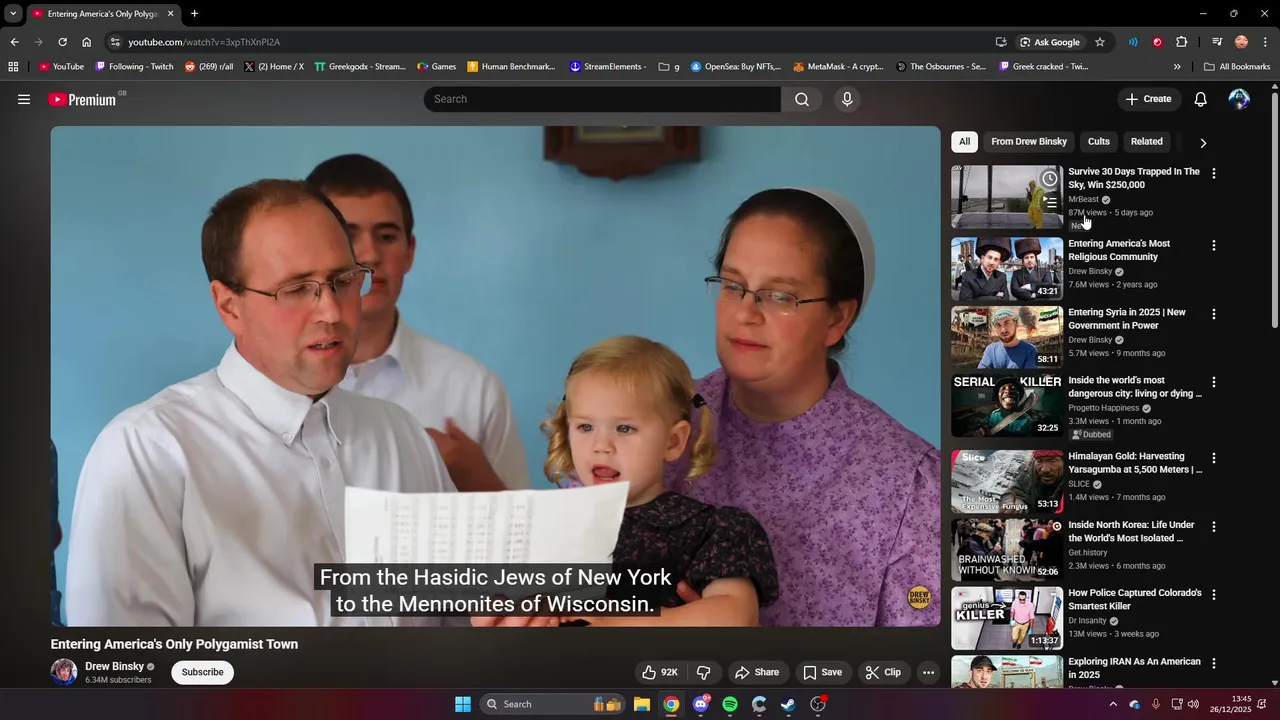Select the All filter chip
The height and width of the screenshot is (720, 1280).
coord(964,142)
